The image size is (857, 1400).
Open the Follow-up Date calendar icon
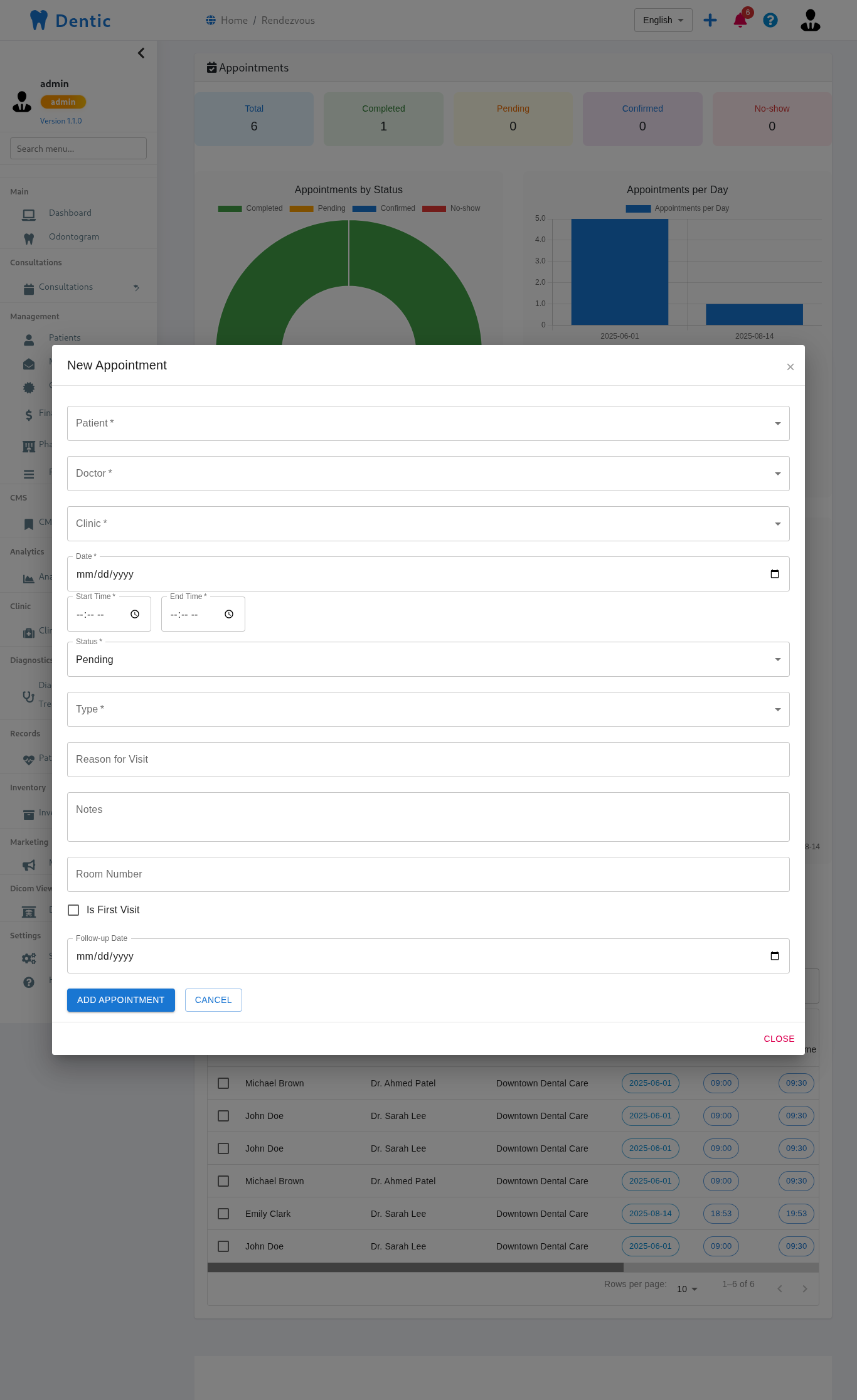(774, 956)
